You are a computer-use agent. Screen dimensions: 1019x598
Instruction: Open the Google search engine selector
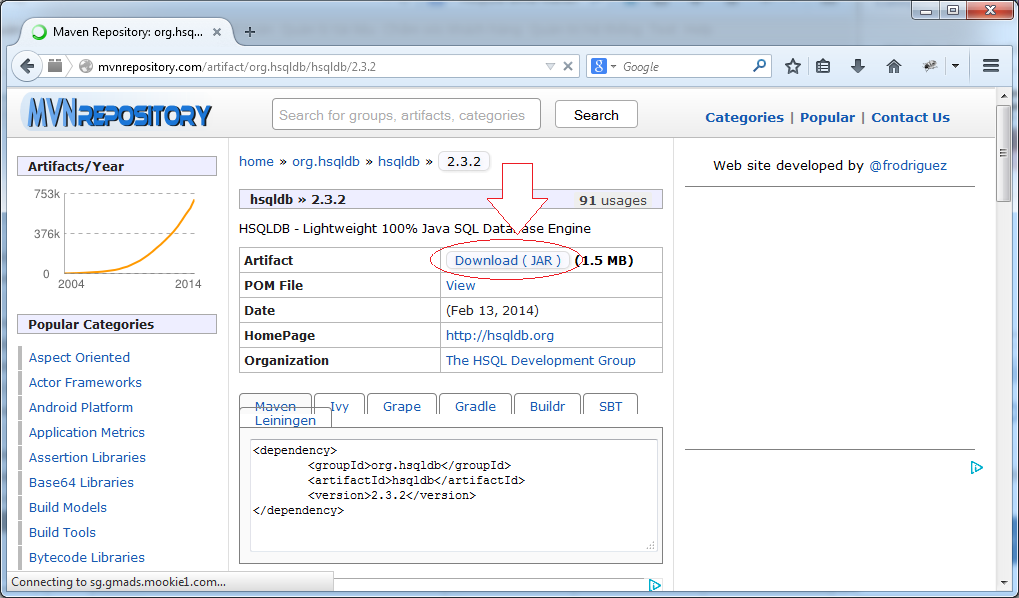point(602,66)
